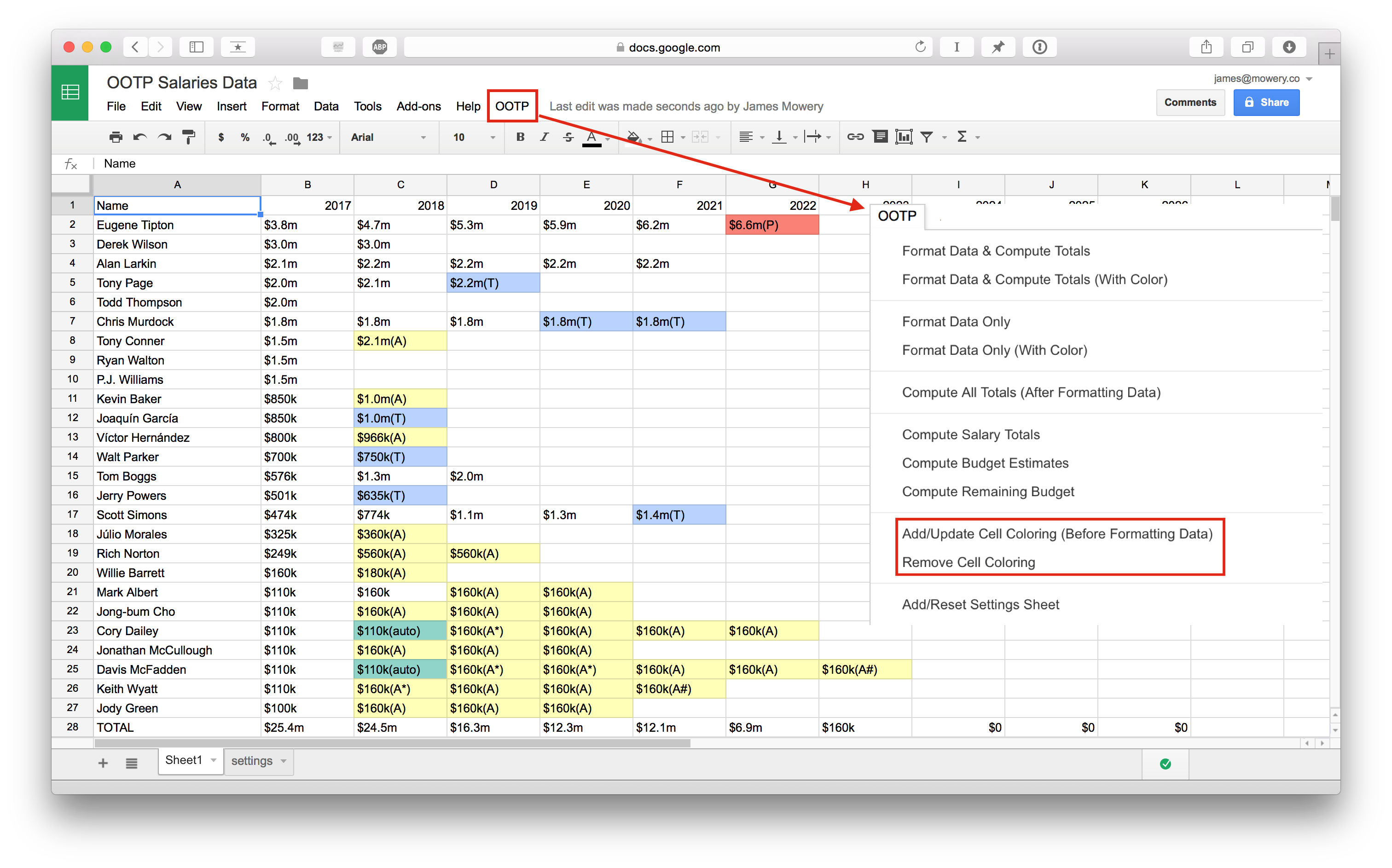Select the Paint format roller icon
This screenshot has height=868, width=1392.
(188, 137)
